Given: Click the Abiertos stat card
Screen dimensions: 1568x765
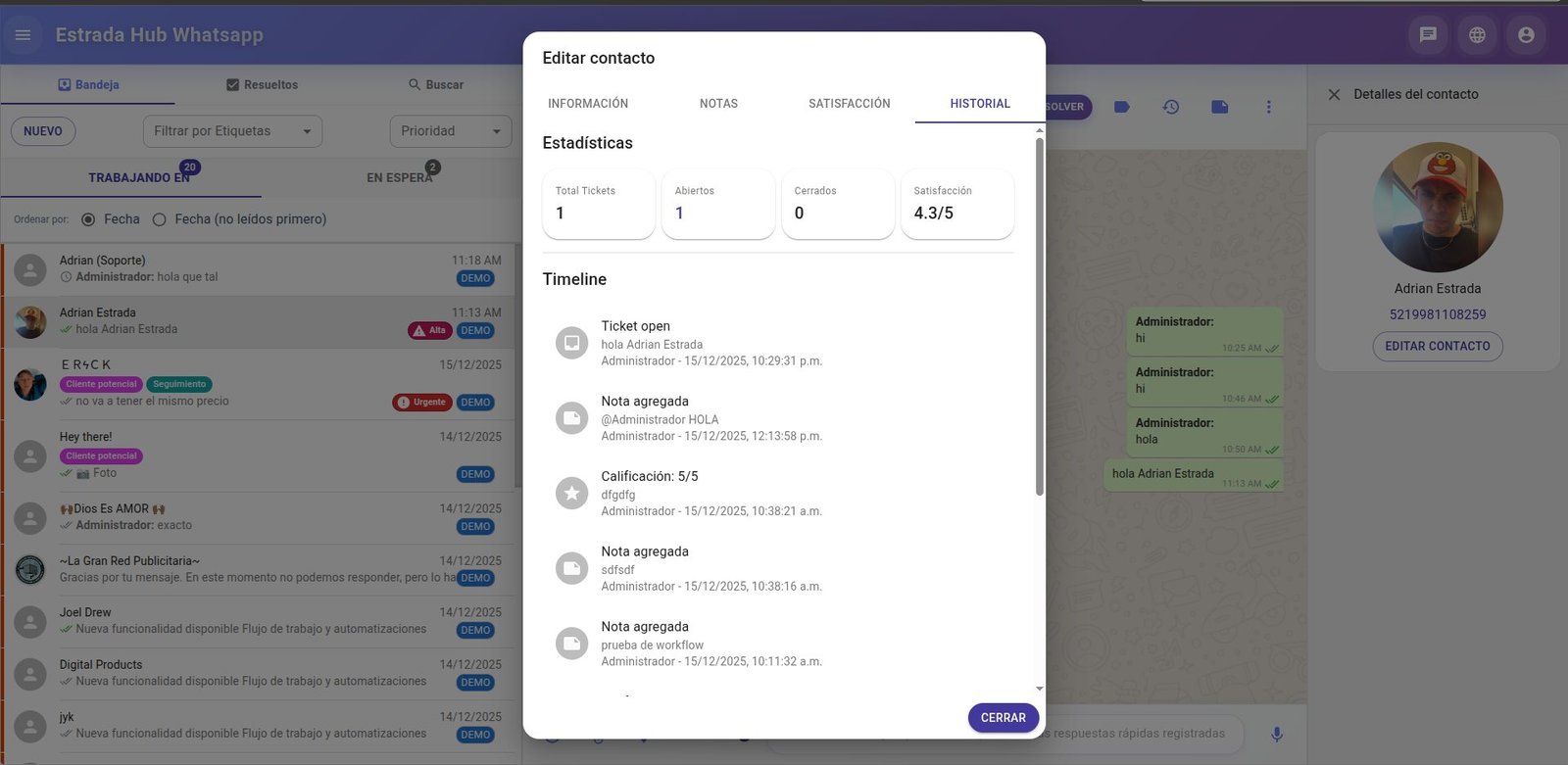Looking at the screenshot, I should coord(718,205).
